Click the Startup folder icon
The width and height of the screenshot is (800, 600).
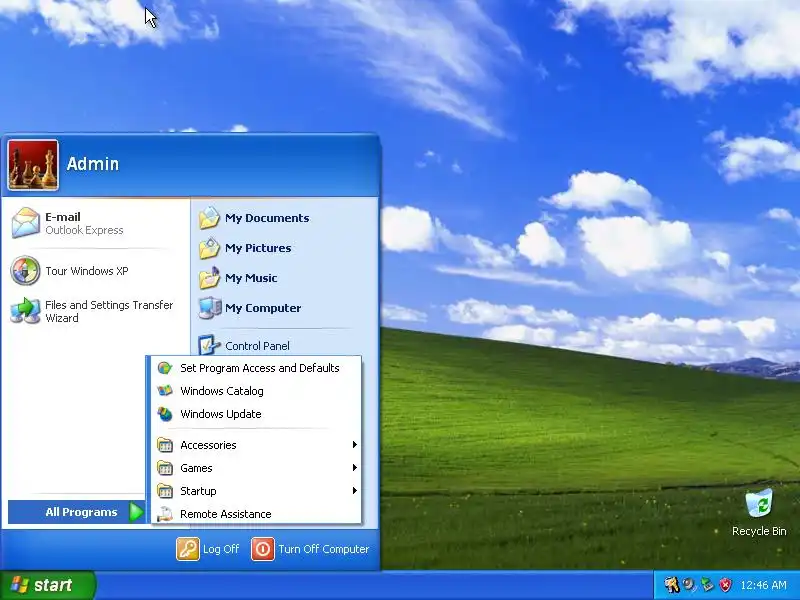click(165, 491)
